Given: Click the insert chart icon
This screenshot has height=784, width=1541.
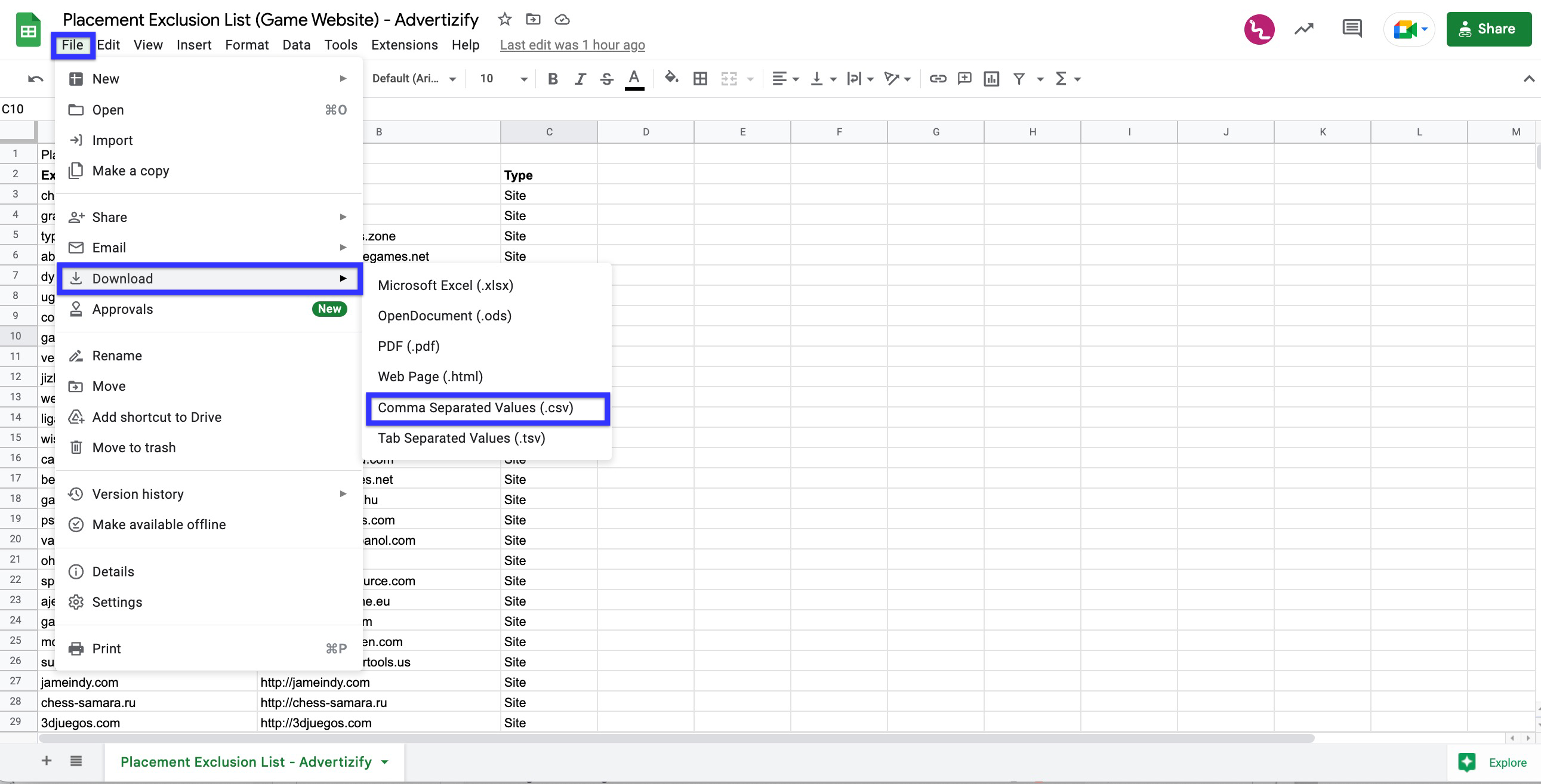Looking at the screenshot, I should click(x=991, y=78).
